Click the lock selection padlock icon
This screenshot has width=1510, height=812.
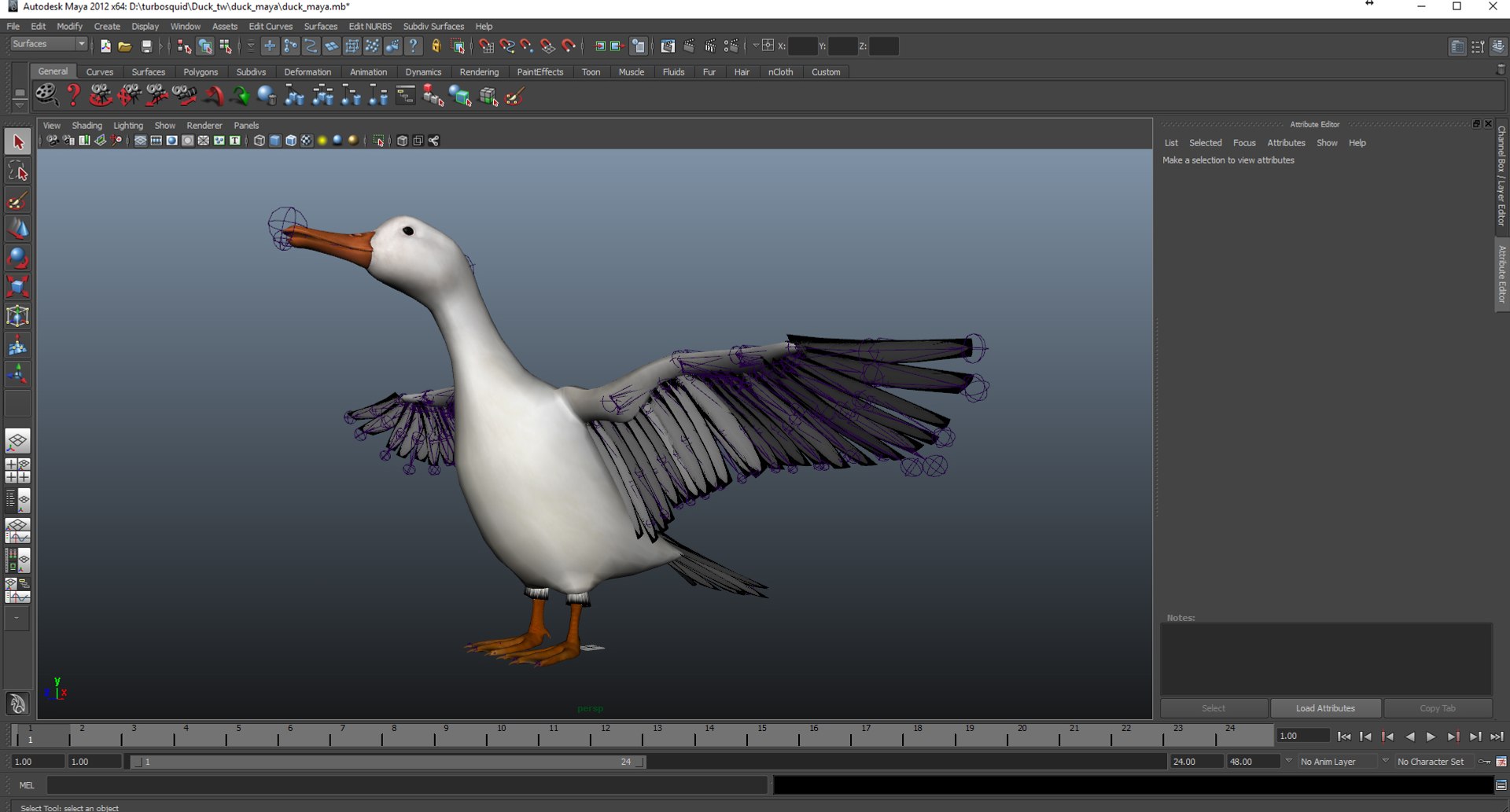click(x=436, y=46)
